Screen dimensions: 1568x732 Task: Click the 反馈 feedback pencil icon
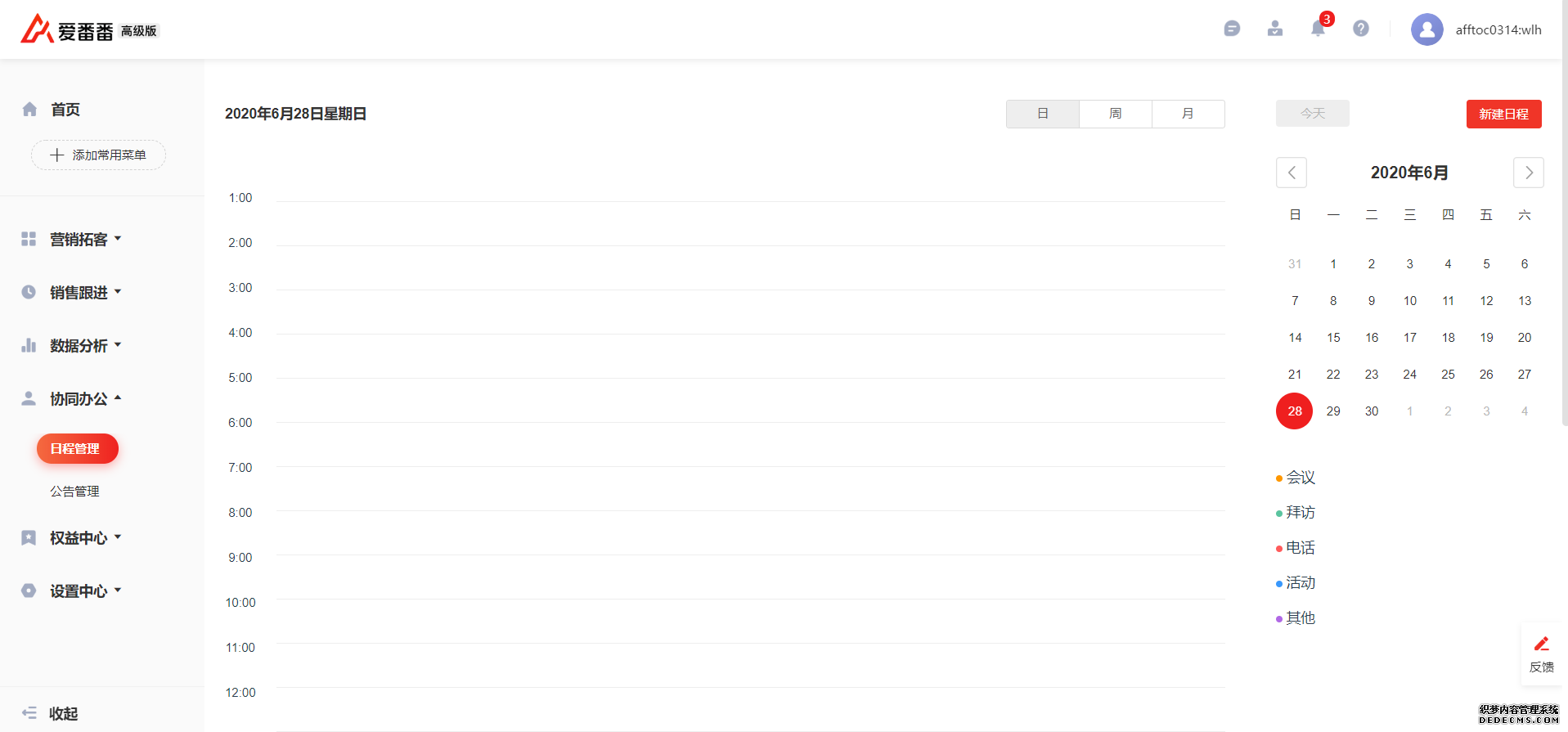pos(1542,644)
